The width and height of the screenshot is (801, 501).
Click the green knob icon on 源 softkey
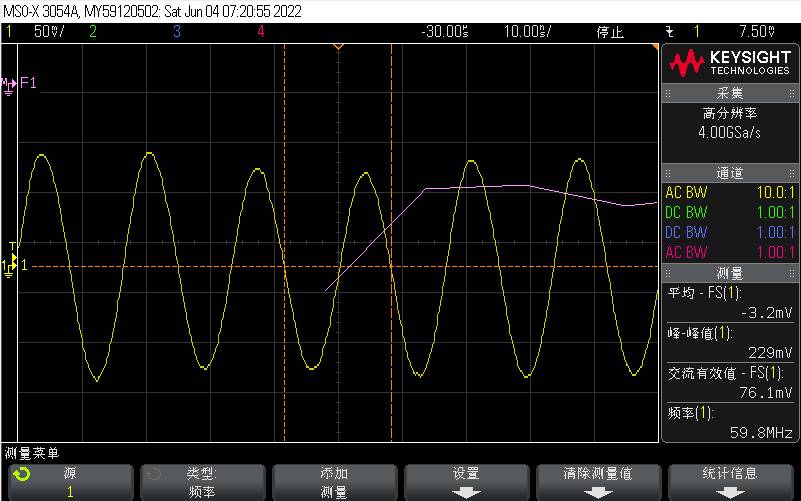coord(21,474)
